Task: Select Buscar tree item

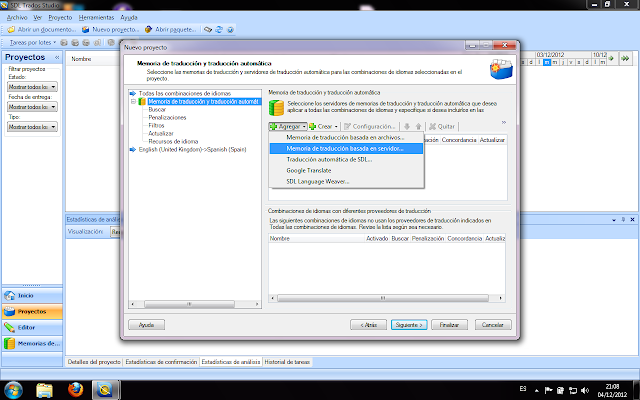Action: pos(157,109)
